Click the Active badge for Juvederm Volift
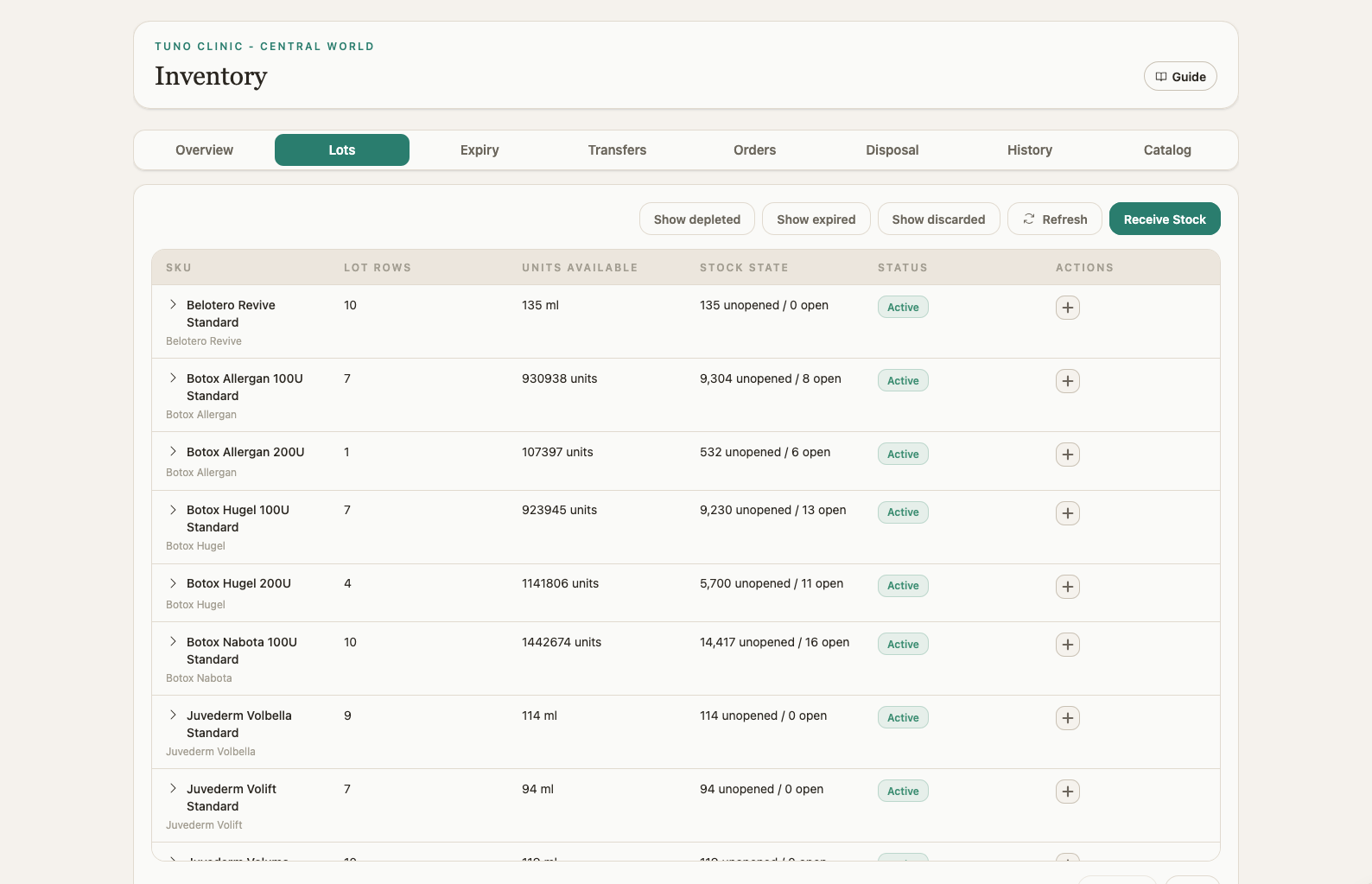Viewport: 1372px width, 884px height. click(903, 791)
